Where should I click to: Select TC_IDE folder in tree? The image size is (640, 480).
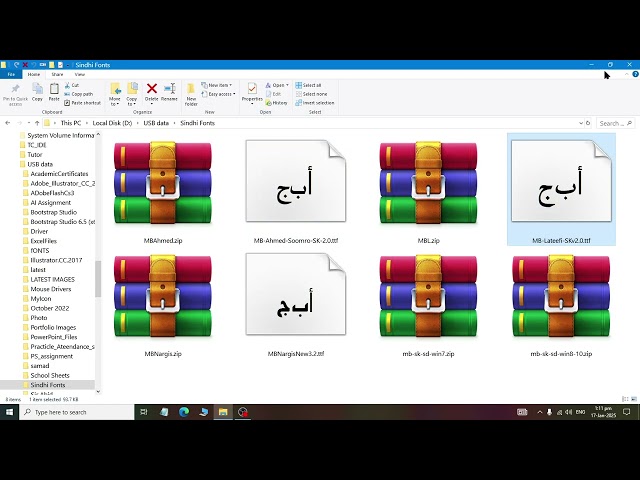(37, 145)
